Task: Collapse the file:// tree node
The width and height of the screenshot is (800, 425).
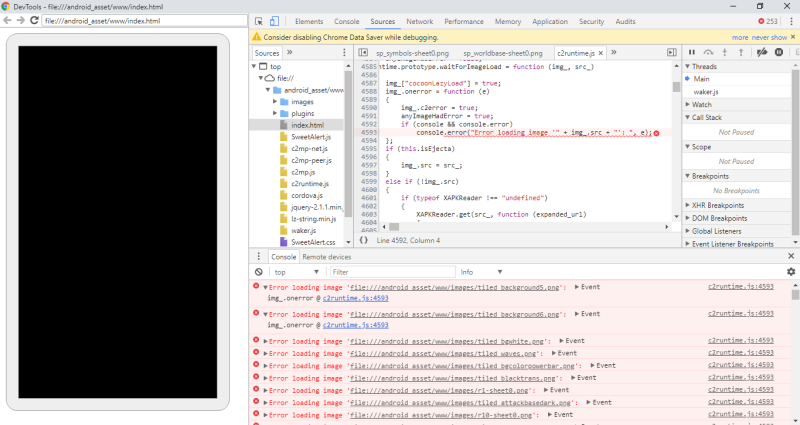Action: click(261, 78)
